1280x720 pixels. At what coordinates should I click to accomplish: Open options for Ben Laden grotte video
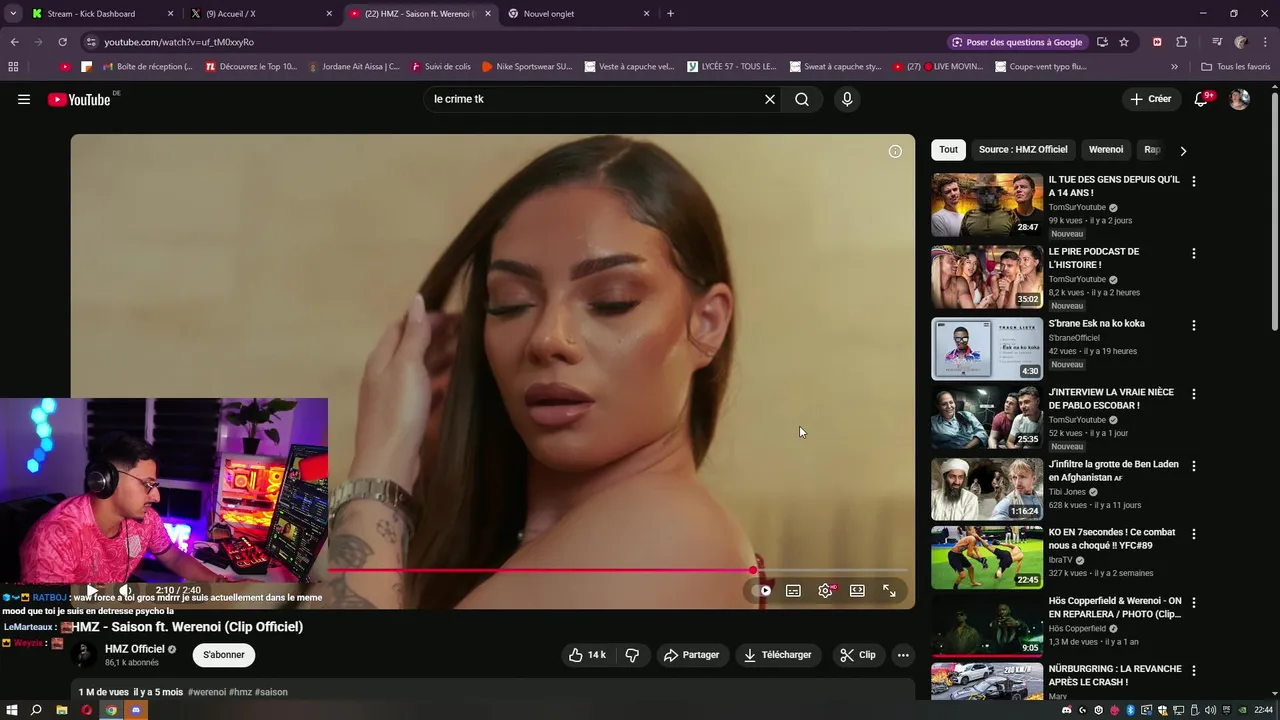[x=1193, y=466]
